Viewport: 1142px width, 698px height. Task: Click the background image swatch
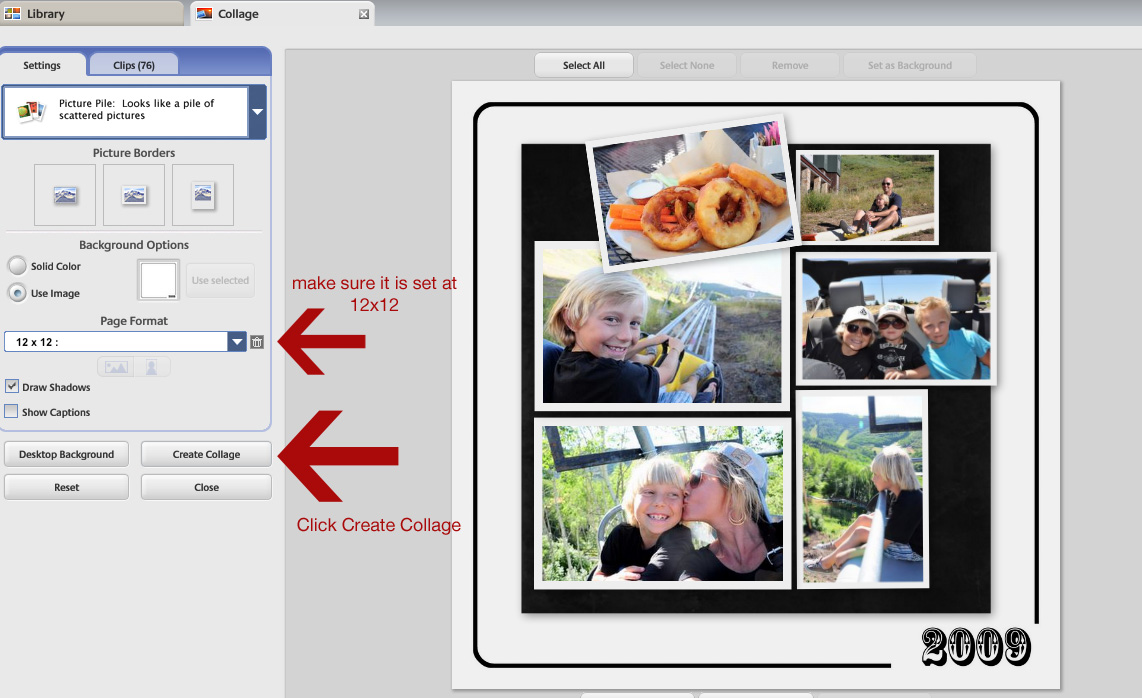pos(158,280)
